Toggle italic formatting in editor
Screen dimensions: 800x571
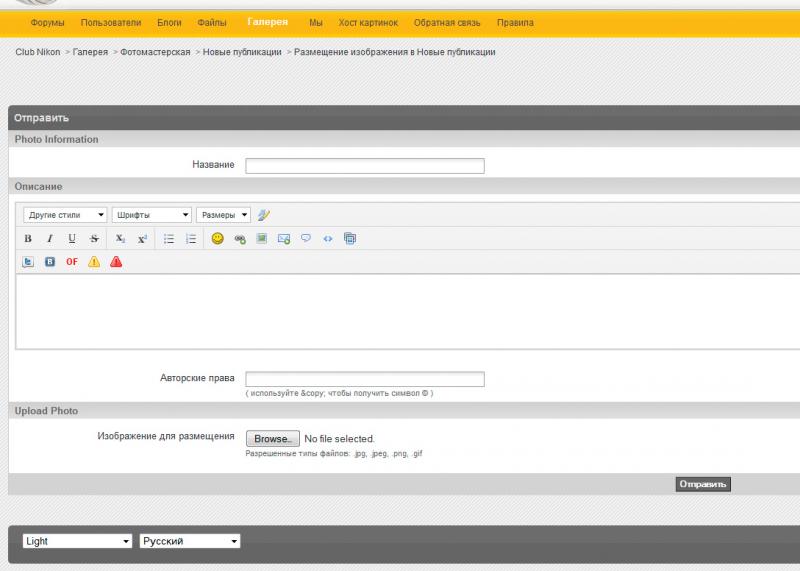coord(49,238)
